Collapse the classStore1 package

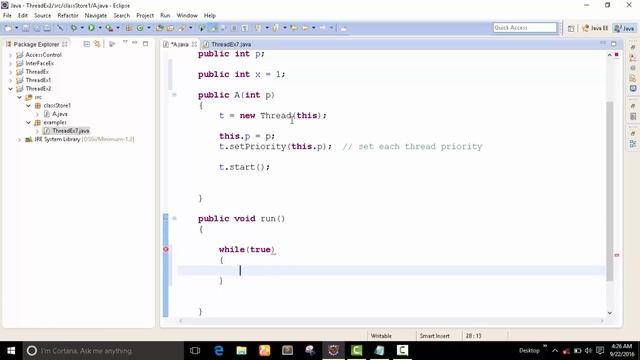[28, 105]
